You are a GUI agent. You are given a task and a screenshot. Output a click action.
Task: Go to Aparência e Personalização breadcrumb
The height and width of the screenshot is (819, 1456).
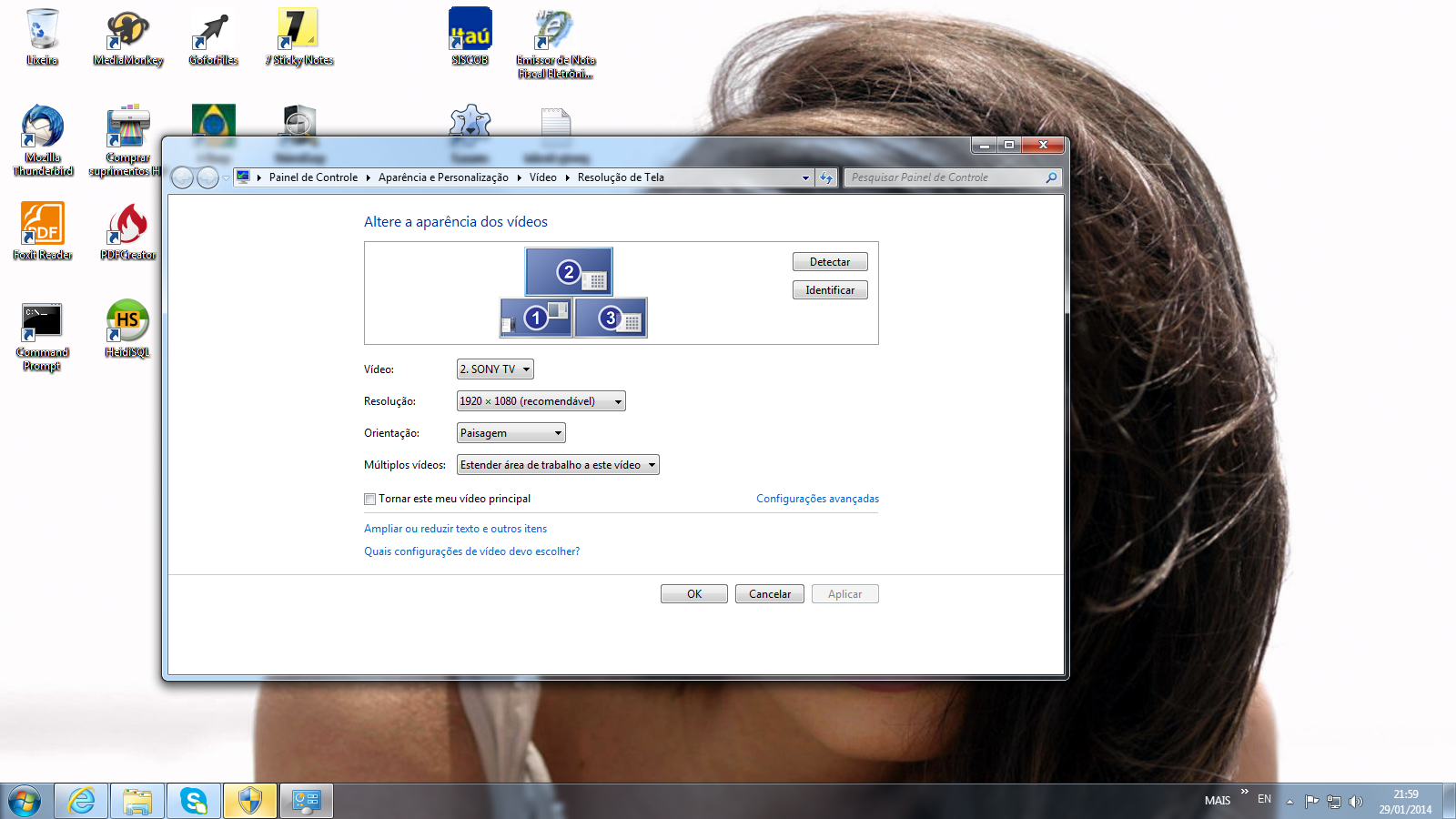click(443, 177)
